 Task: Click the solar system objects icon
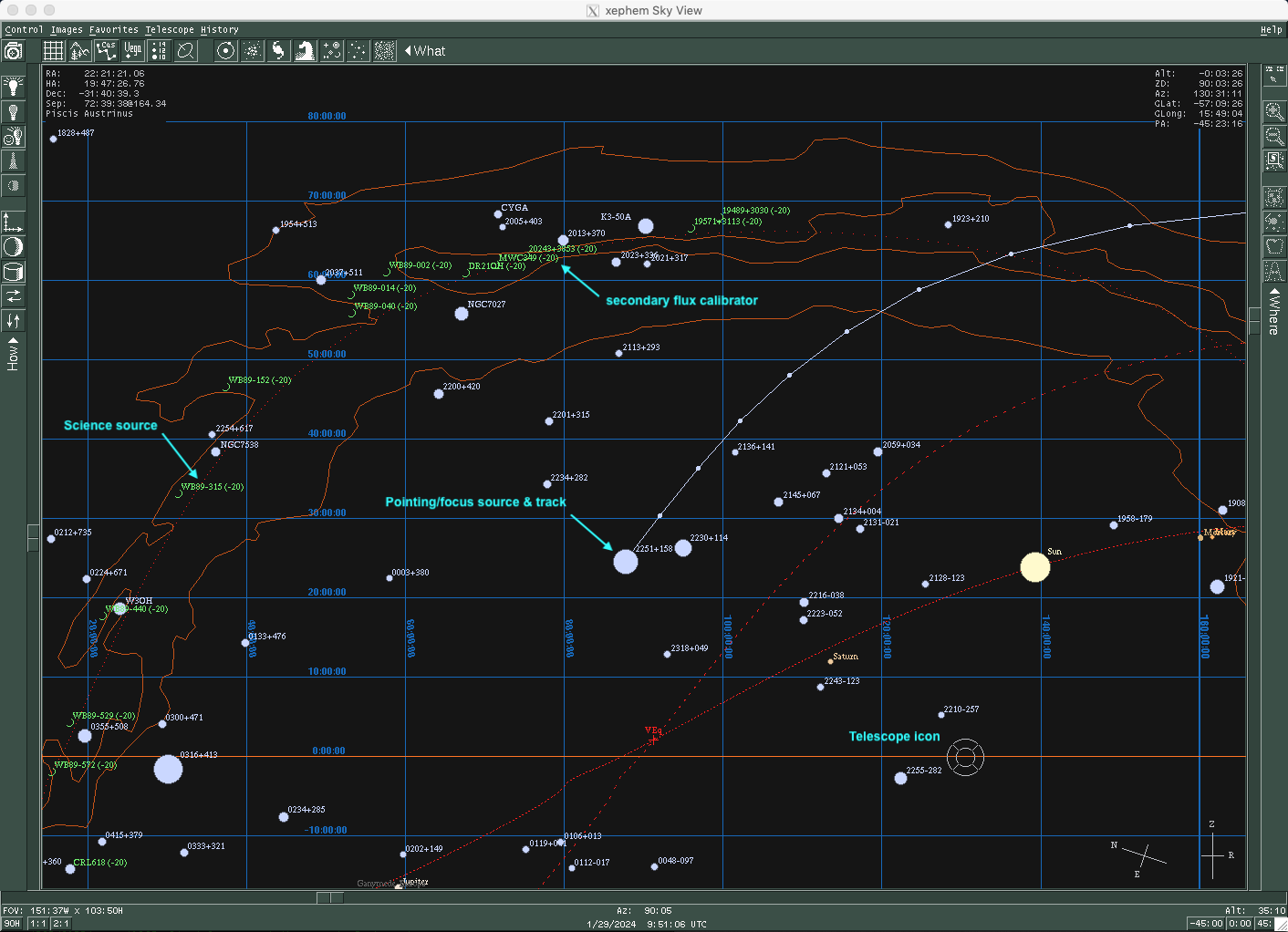(x=226, y=51)
